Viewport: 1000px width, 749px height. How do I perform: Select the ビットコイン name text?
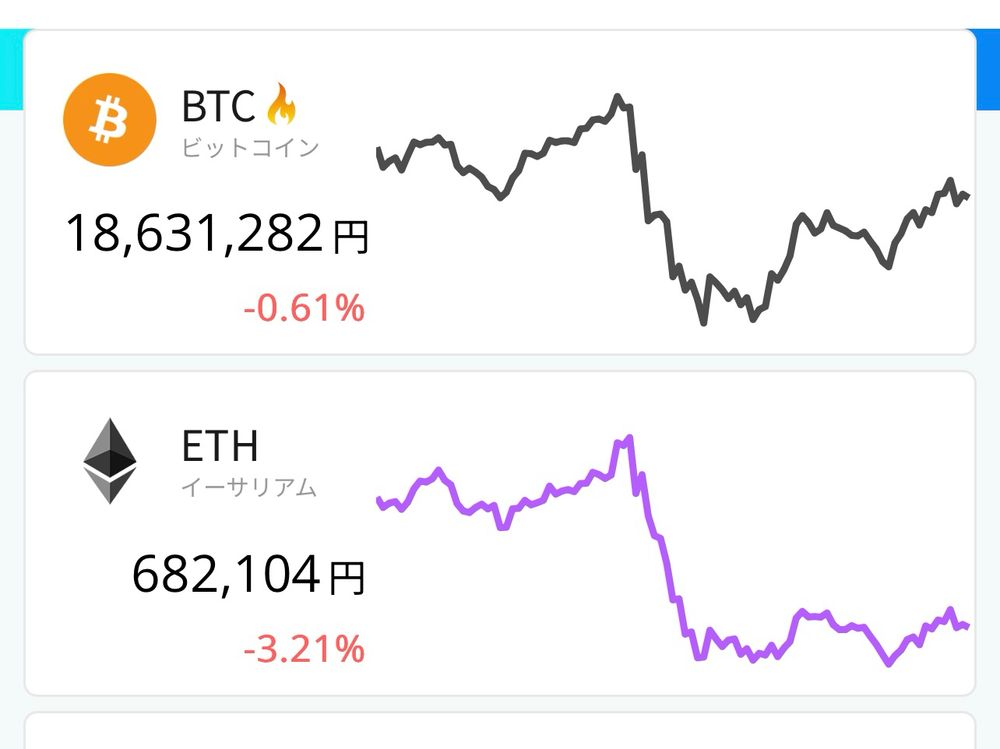(250, 148)
